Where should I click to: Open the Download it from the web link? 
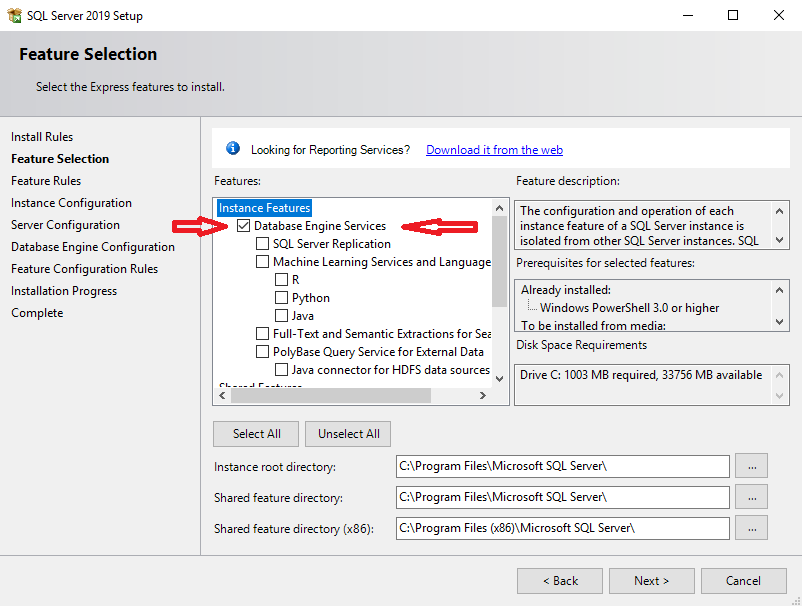tap(494, 150)
